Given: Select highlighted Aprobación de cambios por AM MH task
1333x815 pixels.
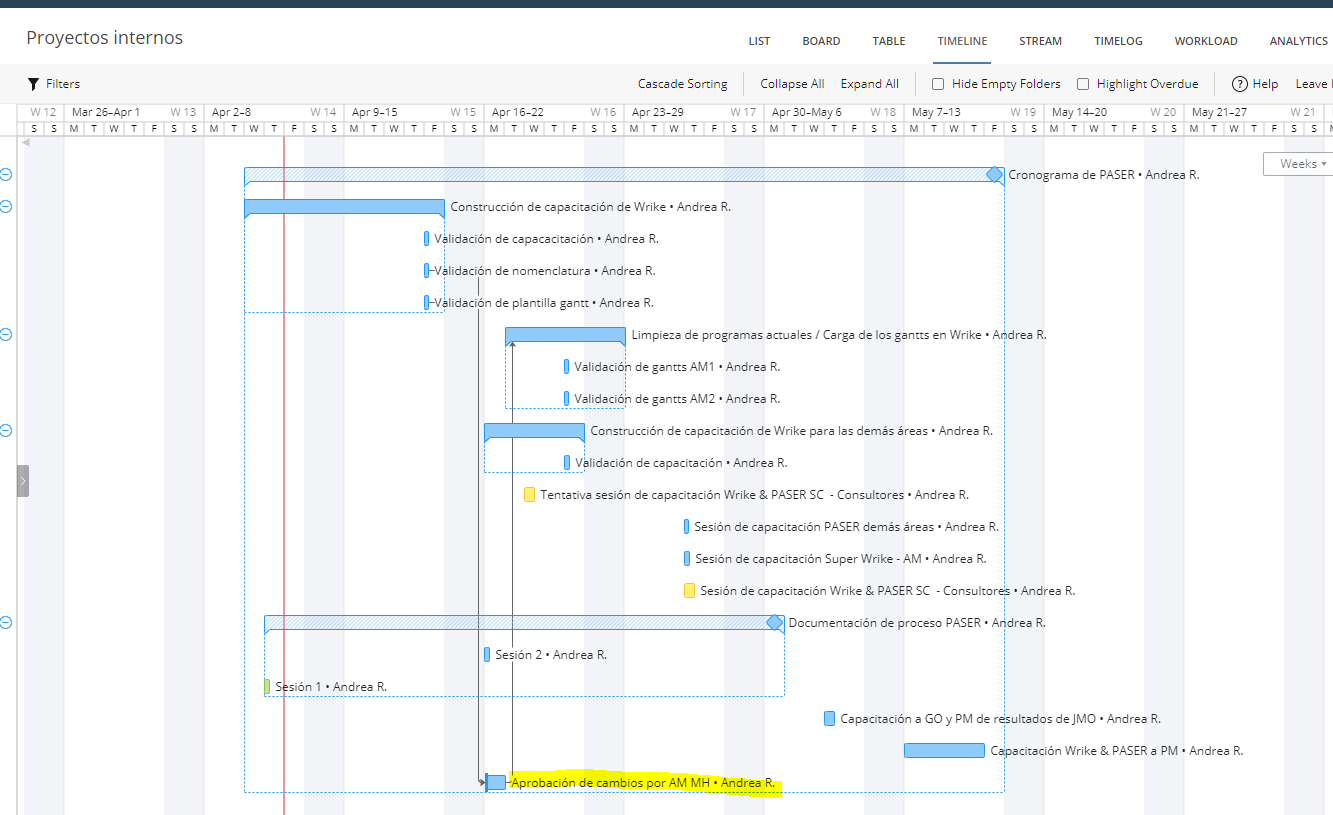Looking at the screenshot, I should click(642, 783).
